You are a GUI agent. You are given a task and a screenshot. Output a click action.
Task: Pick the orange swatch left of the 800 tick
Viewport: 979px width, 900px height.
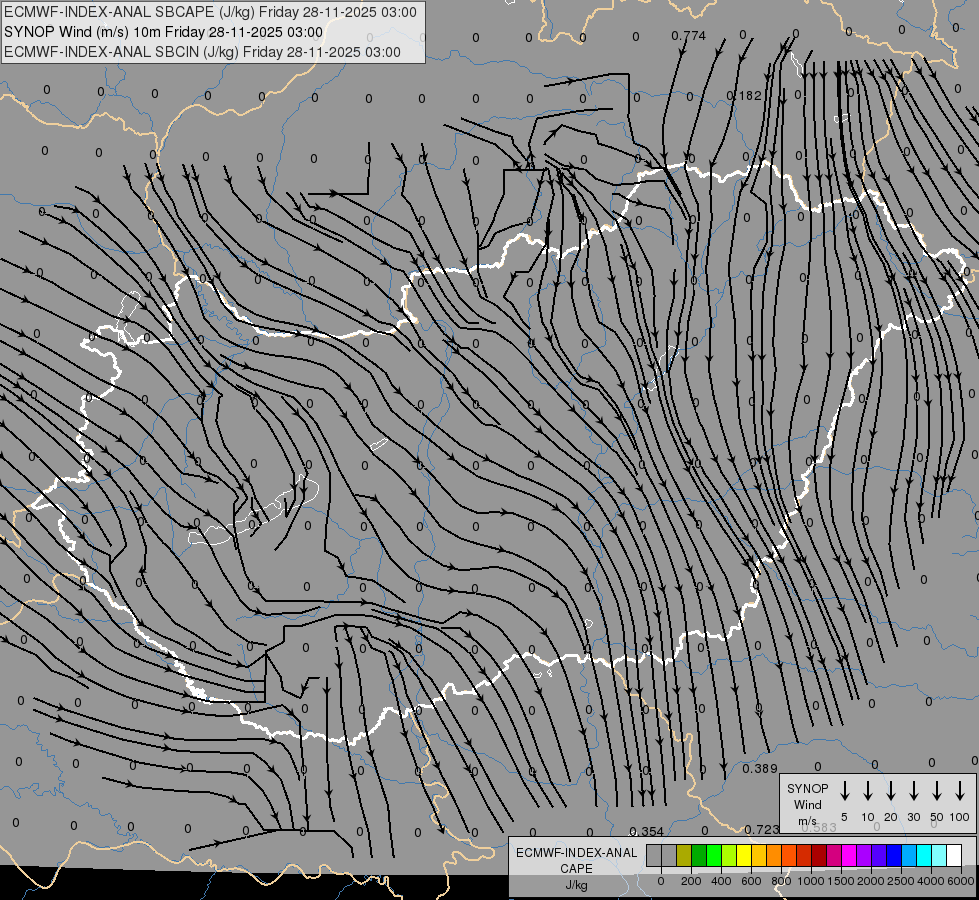(774, 855)
